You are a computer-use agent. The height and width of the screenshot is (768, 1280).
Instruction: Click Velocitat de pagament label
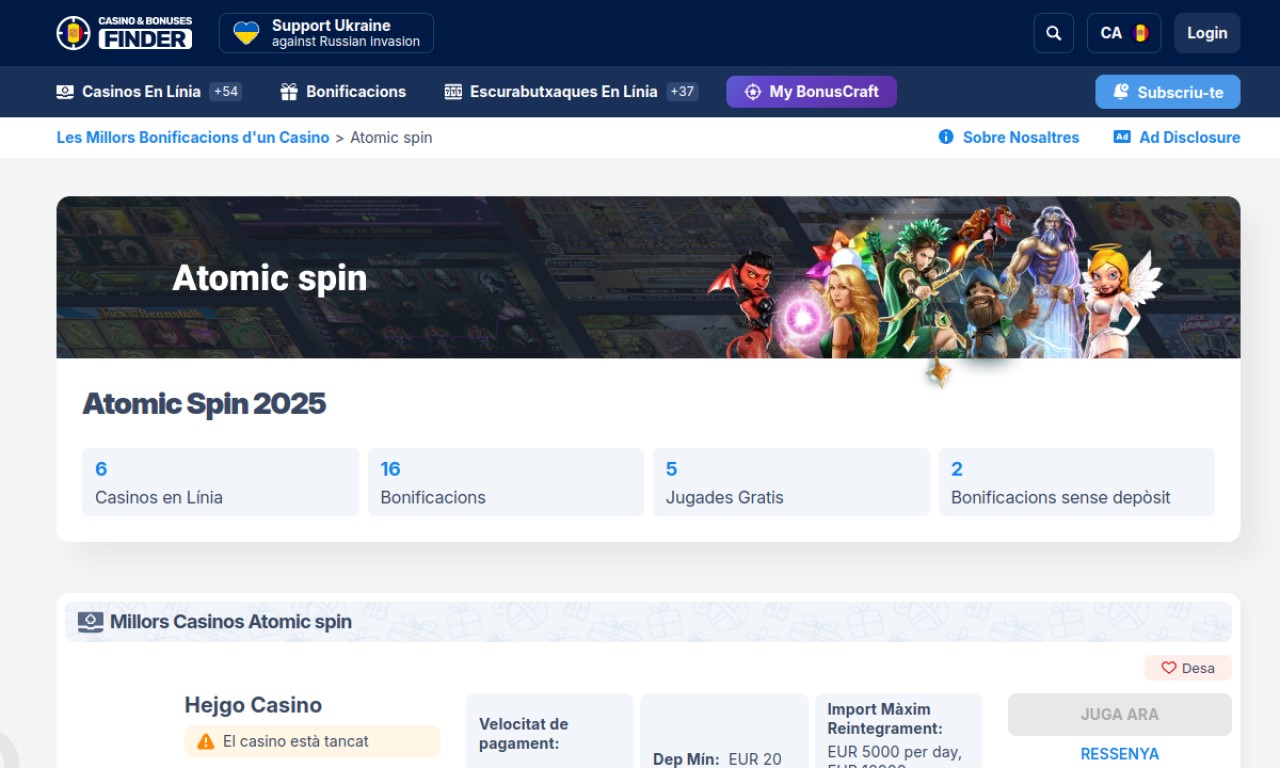[523, 734]
